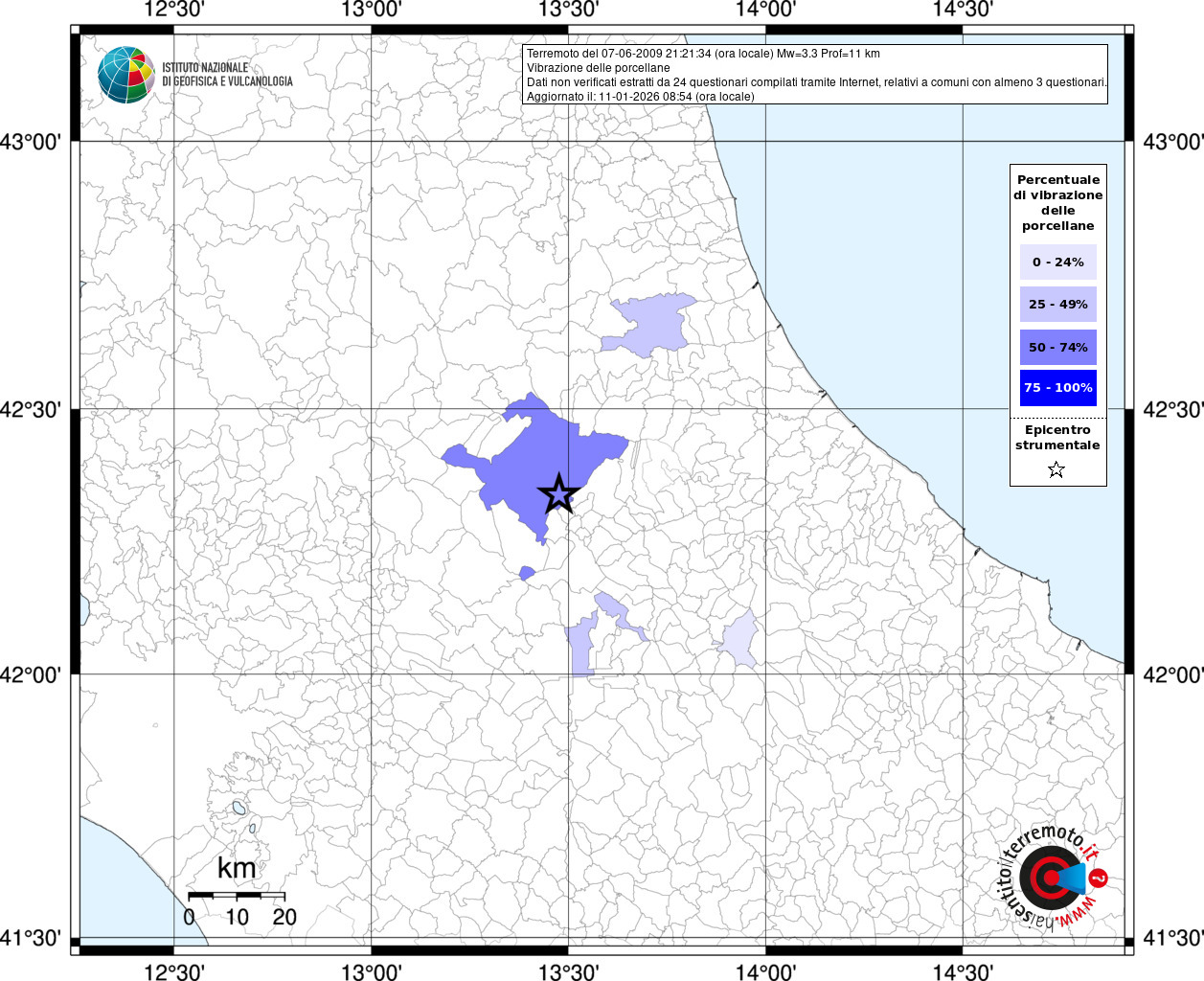The image size is (1204, 981).
Task: Click the epicenter star on the map
Action: point(558,494)
